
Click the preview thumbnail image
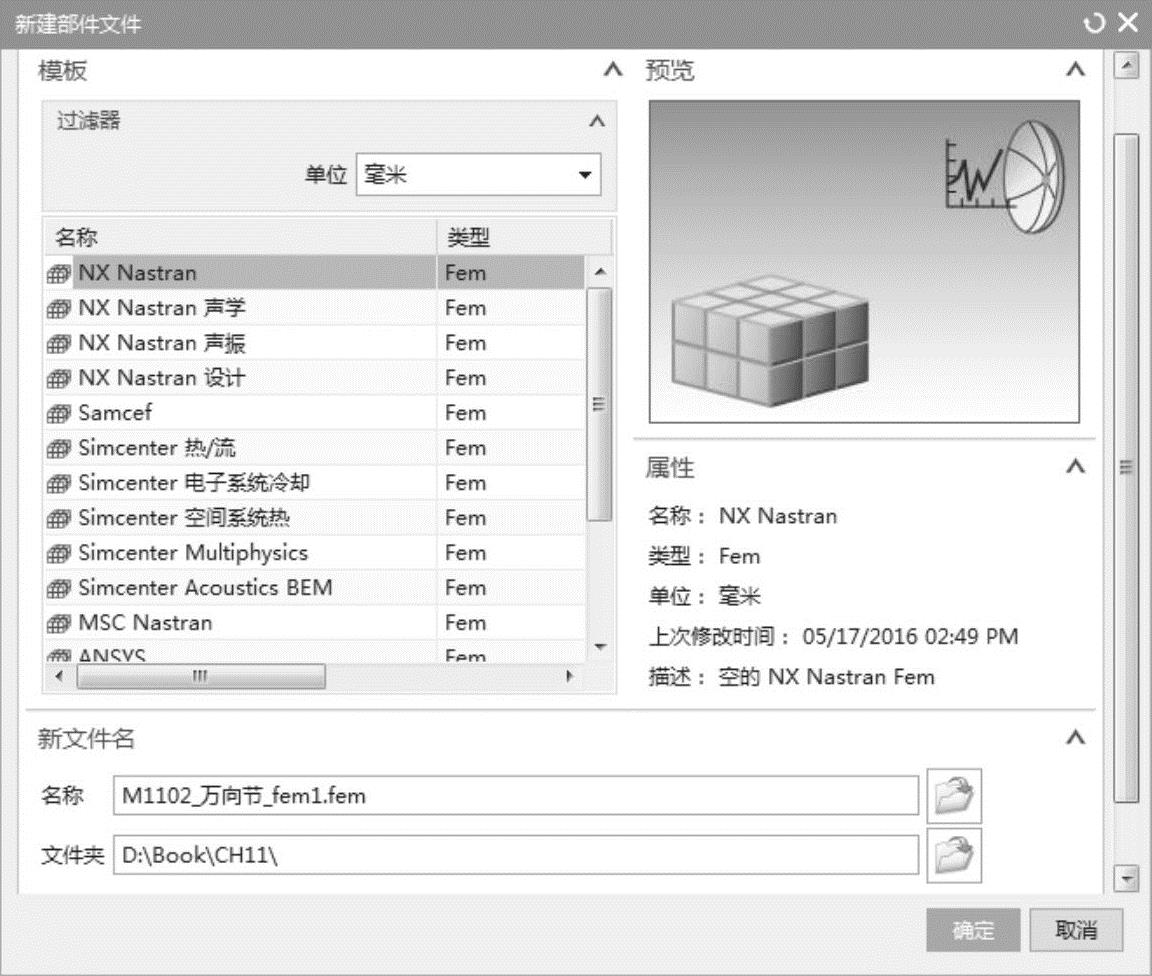(x=864, y=262)
